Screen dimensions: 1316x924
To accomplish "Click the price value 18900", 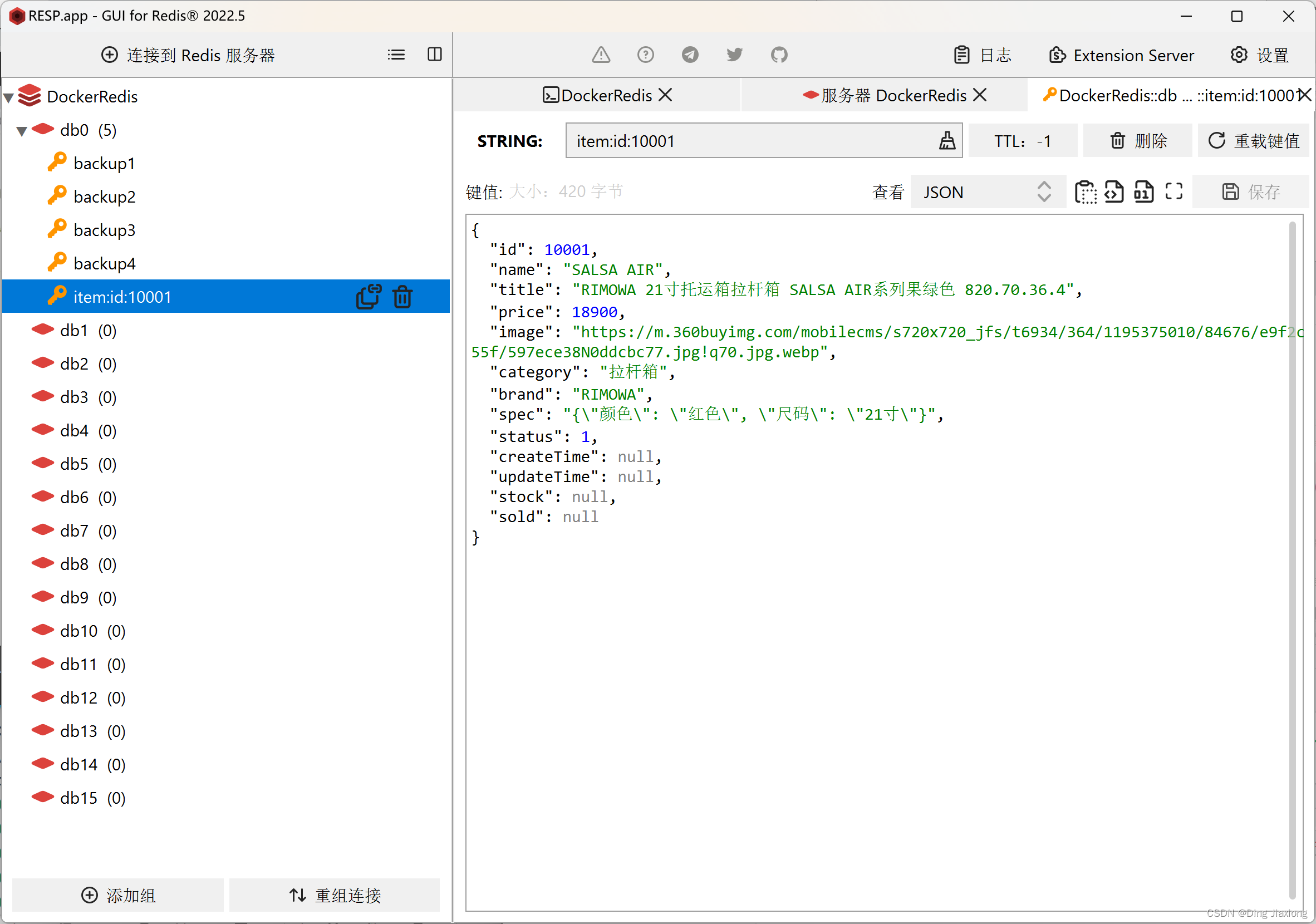I will (x=595, y=312).
